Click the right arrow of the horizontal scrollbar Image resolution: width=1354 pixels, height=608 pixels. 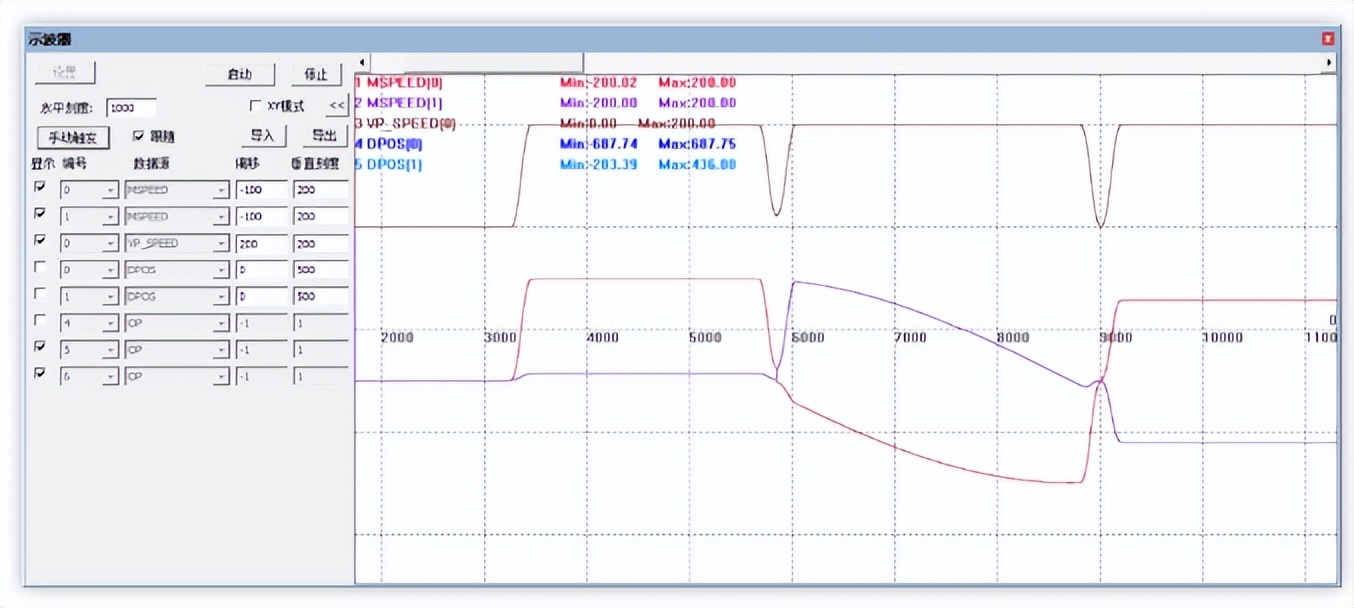point(1329,62)
